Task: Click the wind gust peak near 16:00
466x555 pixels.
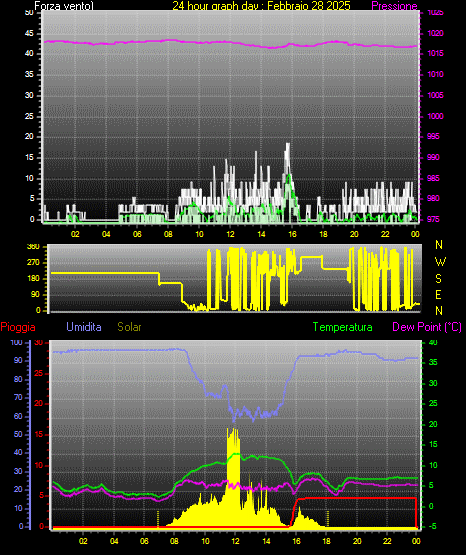Action: [288, 144]
